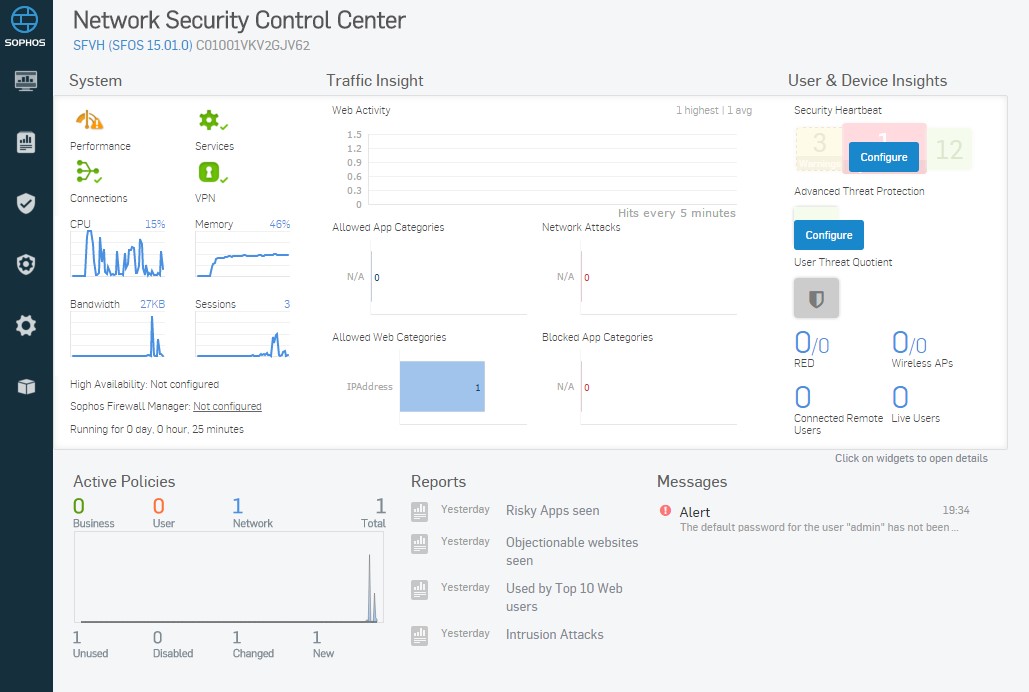Image resolution: width=1029 pixels, height=692 pixels.
Task: Click the User Threat Quotient shield widget
Action: [816, 297]
